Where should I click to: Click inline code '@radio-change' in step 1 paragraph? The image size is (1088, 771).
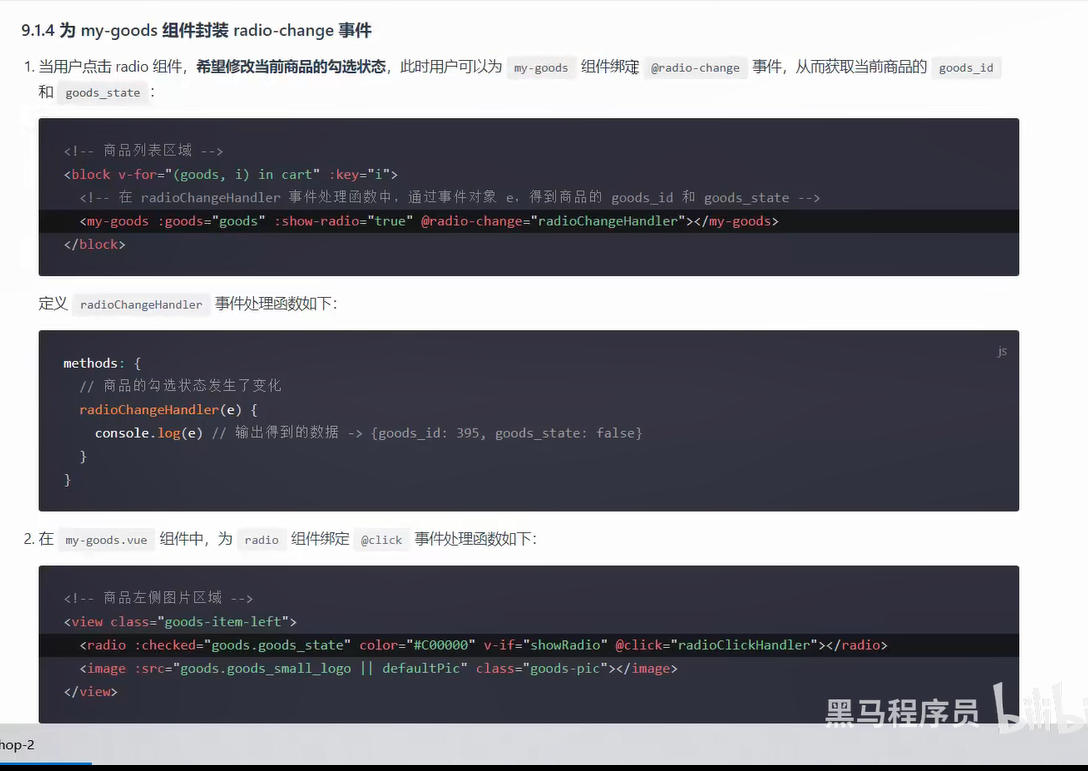tap(695, 67)
